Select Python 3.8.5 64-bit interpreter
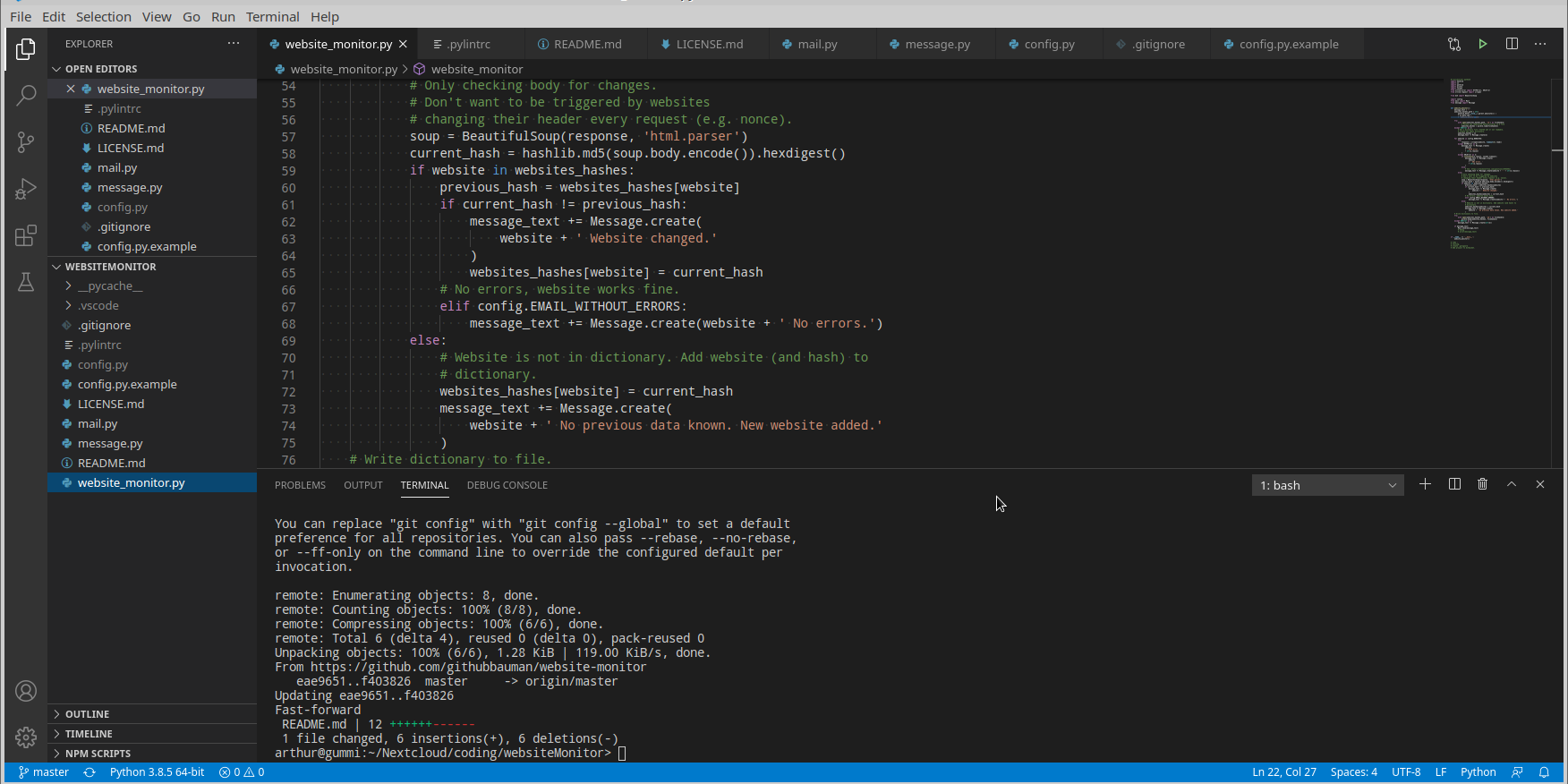The width and height of the screenshot is (1568, 784). point(157,772)
